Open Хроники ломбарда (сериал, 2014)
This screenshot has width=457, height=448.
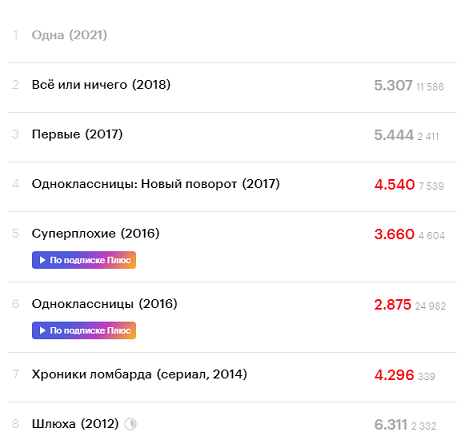coord(139,374)
